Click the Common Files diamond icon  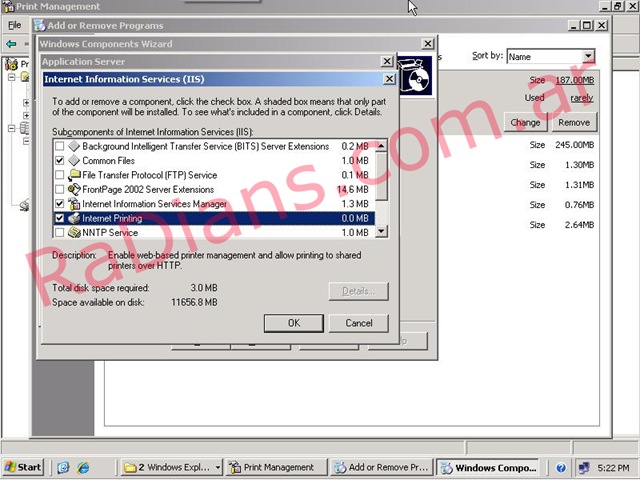click(74, 160)
